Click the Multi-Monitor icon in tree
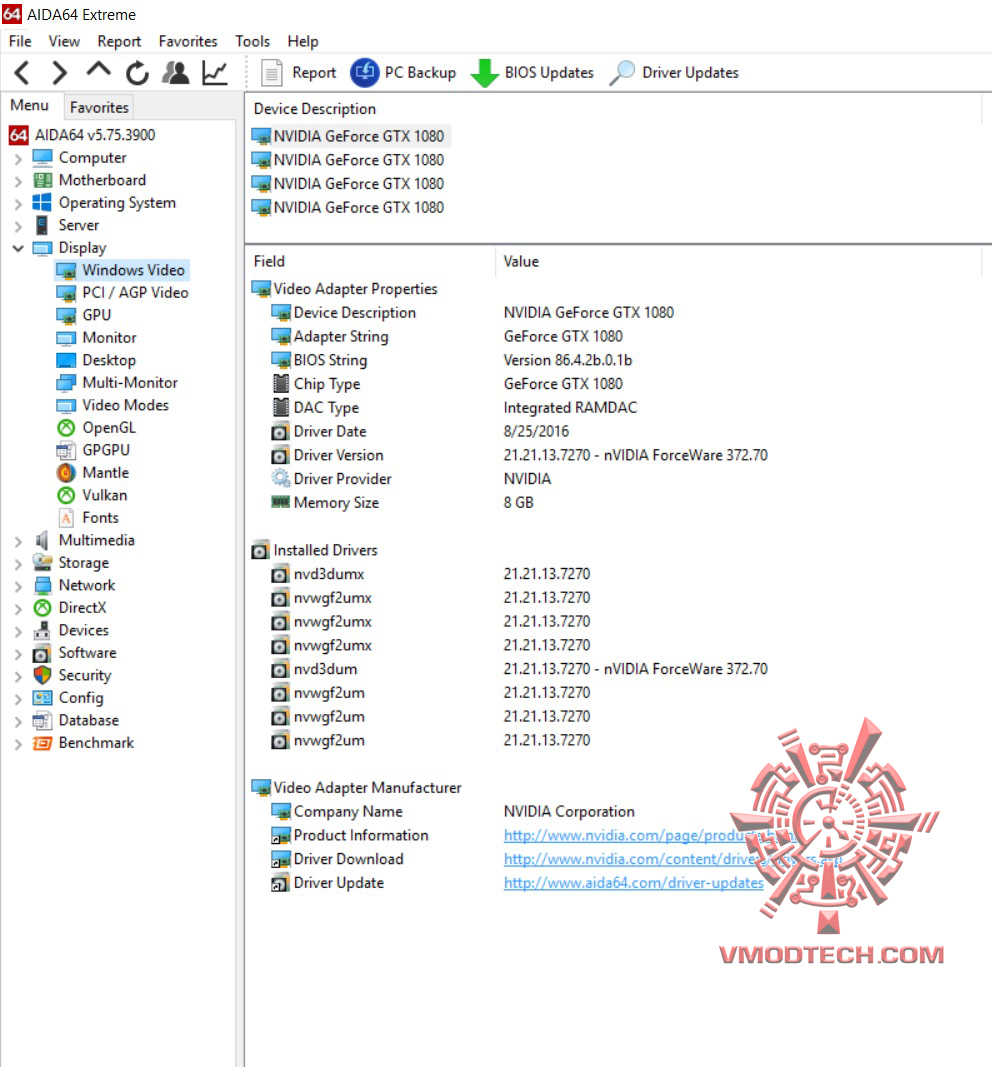 click(x=66, y=383)
